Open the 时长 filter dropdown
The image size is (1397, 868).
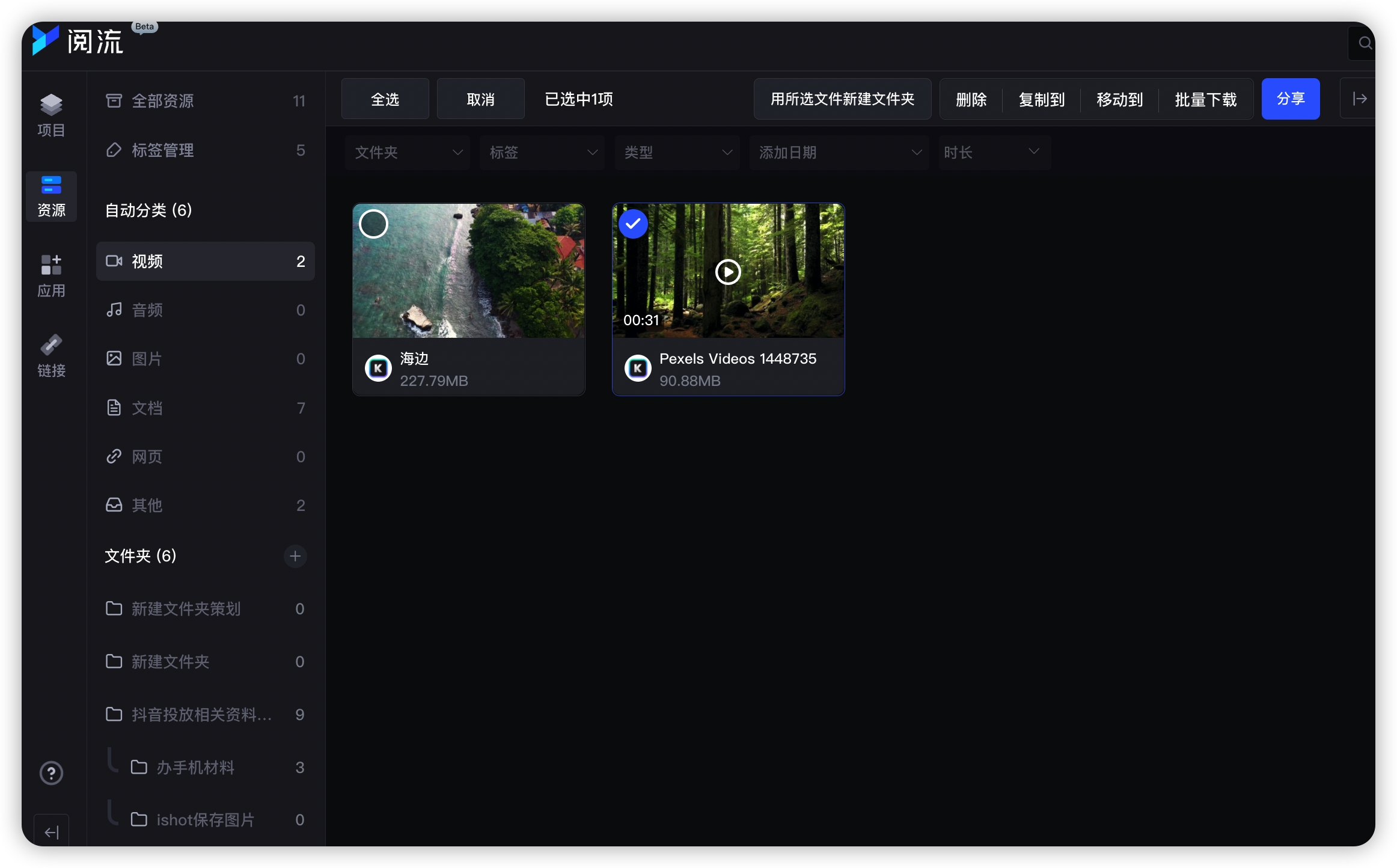click(x=994, y=153)
